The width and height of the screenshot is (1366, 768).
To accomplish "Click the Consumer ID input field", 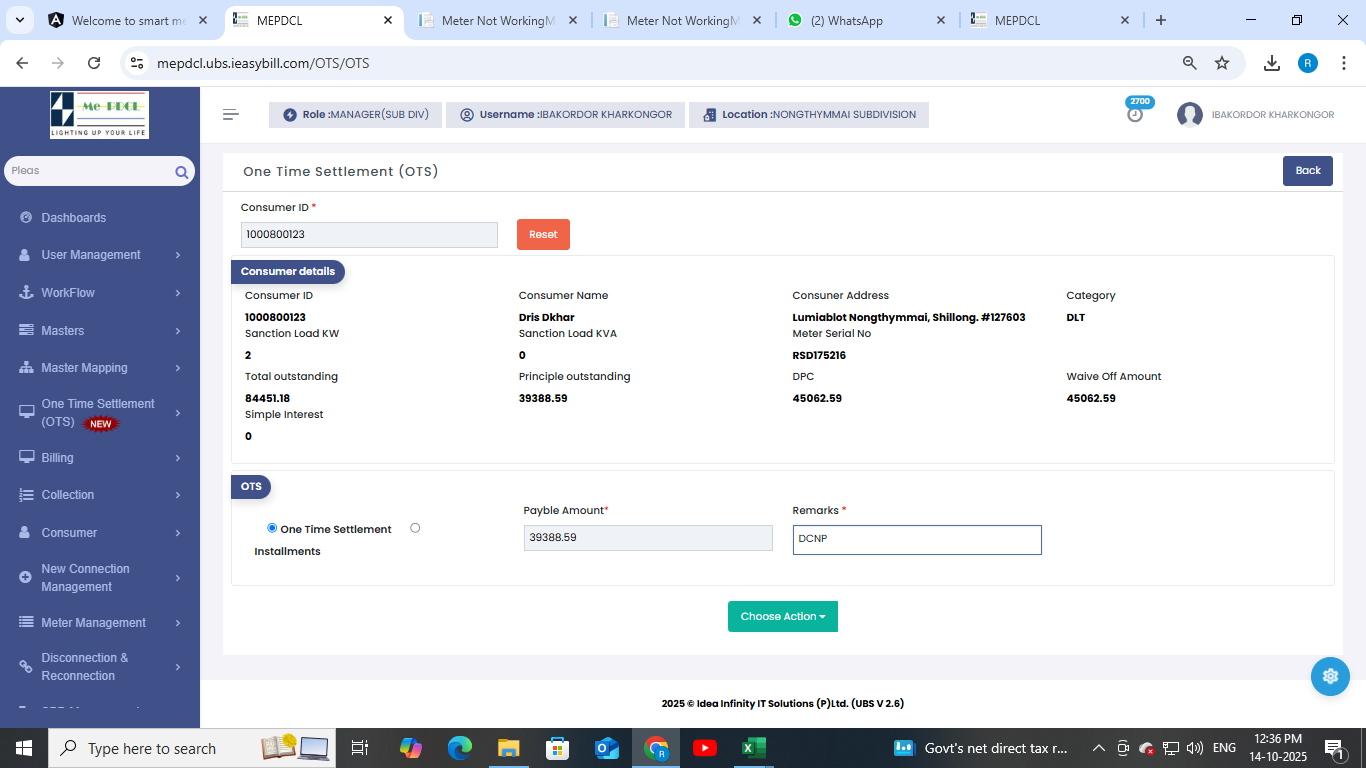I will click(x=369, y=235).
